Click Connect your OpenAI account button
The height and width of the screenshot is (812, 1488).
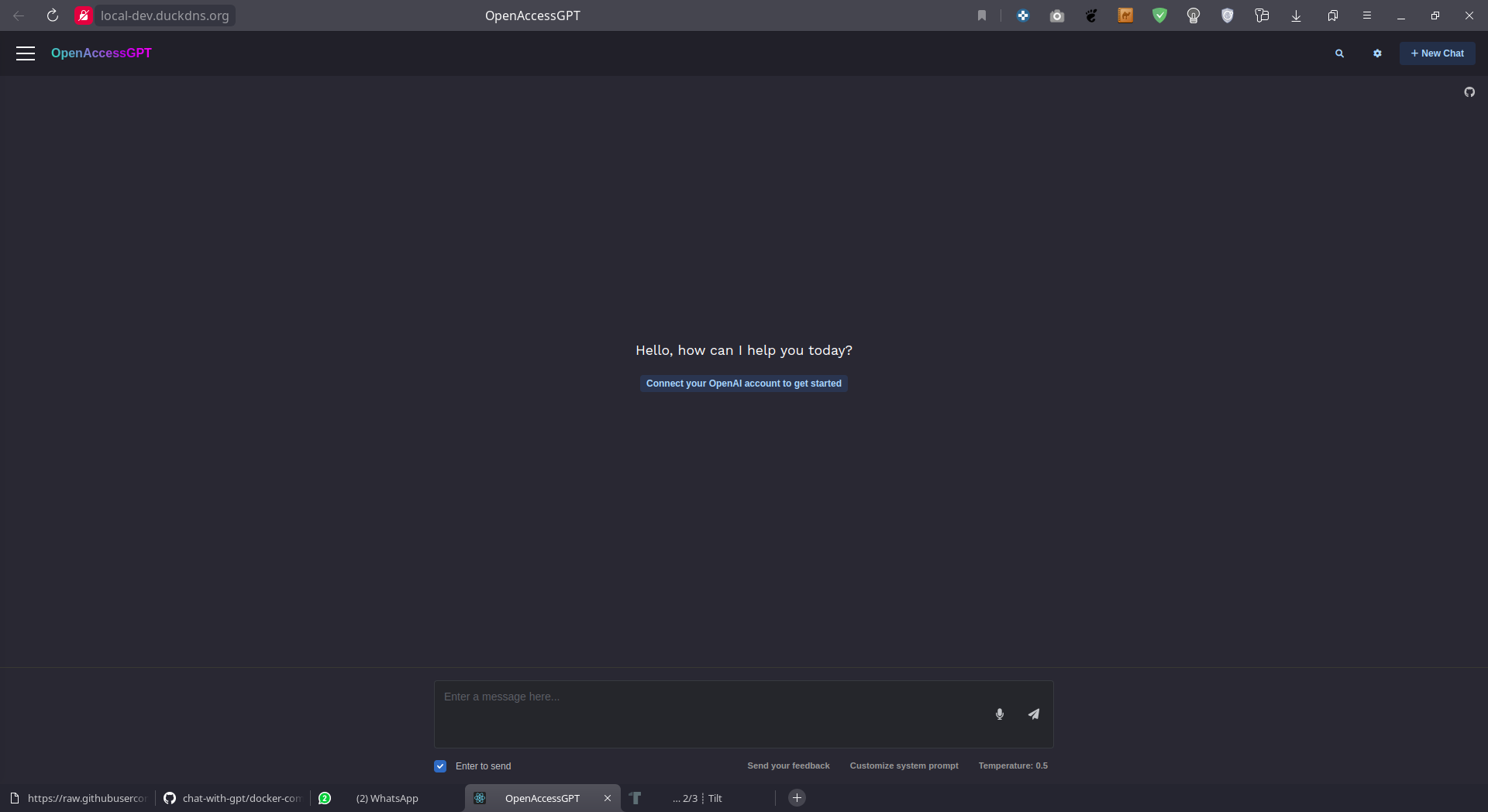coord(744,384)
